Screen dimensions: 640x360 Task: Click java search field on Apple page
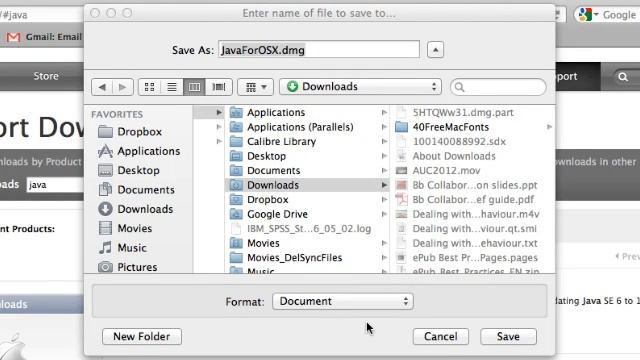pos(56,185)
